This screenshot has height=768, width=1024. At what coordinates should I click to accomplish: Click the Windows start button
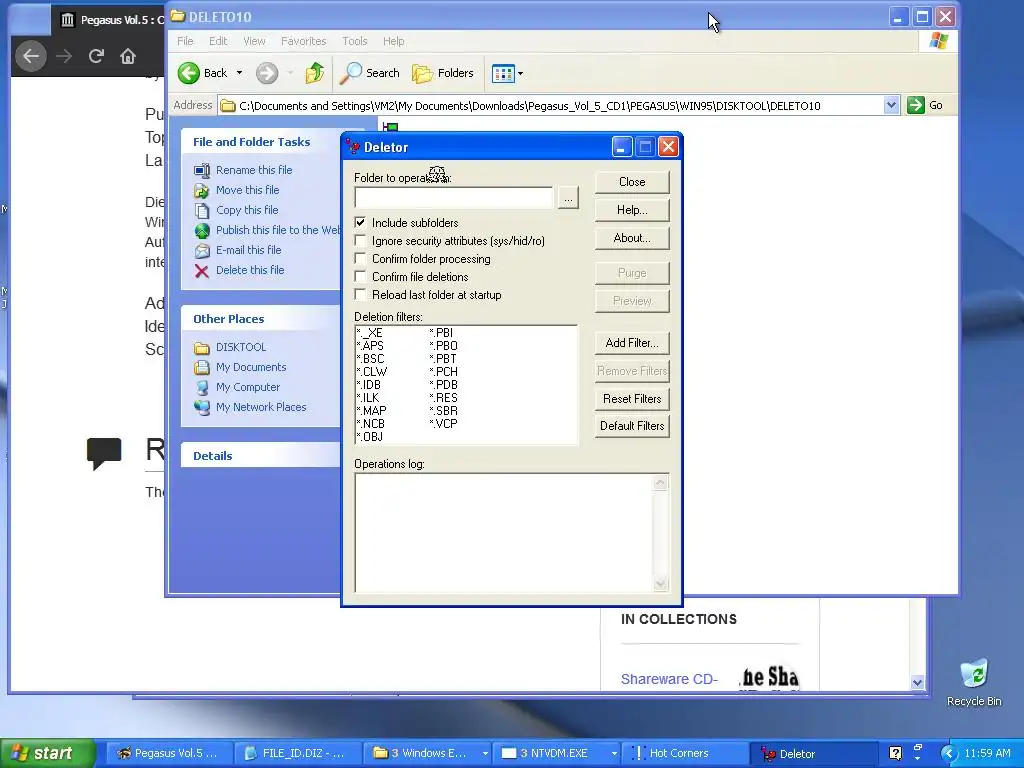[x=48, y=754]
